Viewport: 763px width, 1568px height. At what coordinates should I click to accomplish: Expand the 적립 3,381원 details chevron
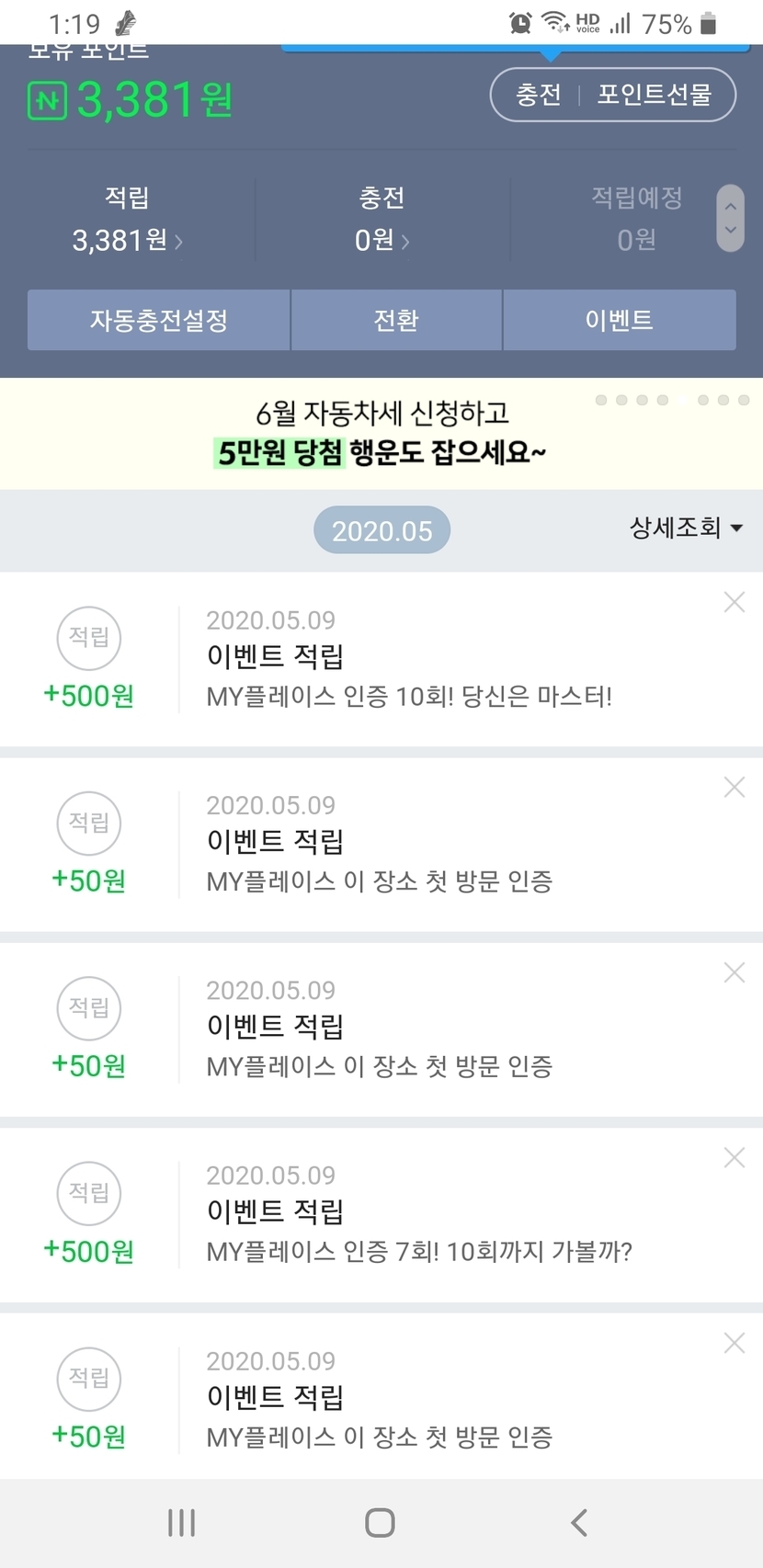(178, 242)
